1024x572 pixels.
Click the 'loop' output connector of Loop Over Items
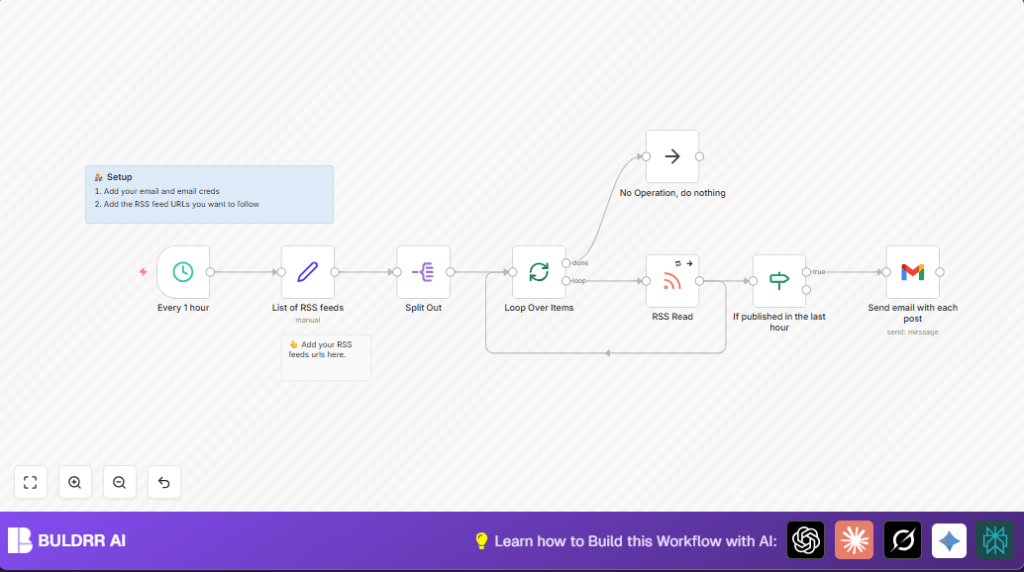click(566, 281)
